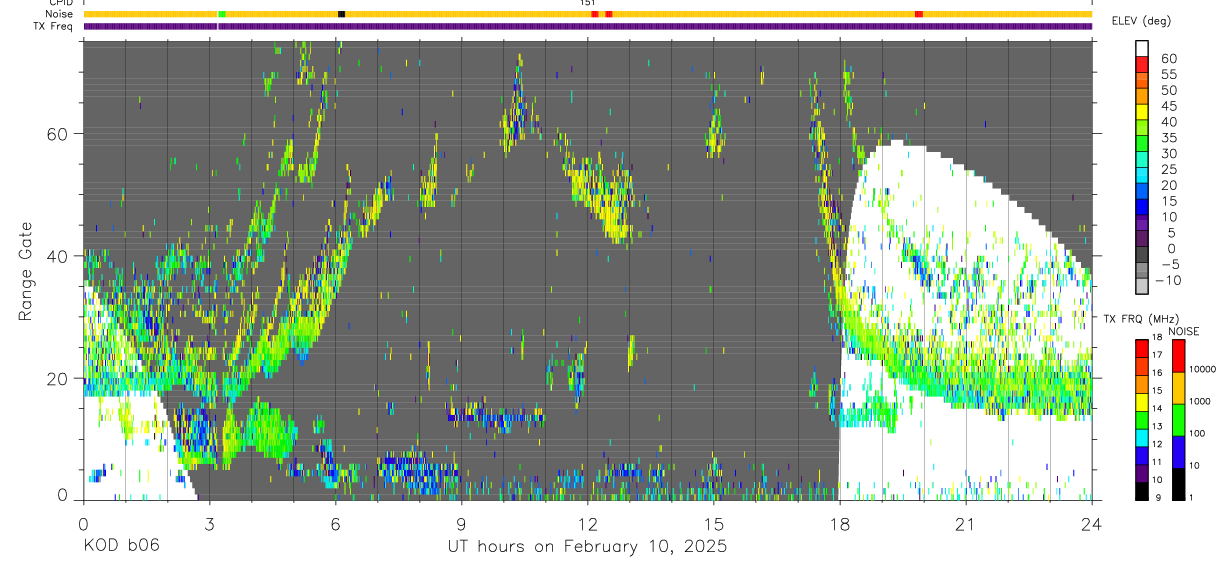The image size is (1228, 567).
Task: Select the light gray bottom ELEV swatch near -10
Action: (x=1142, y=286)
